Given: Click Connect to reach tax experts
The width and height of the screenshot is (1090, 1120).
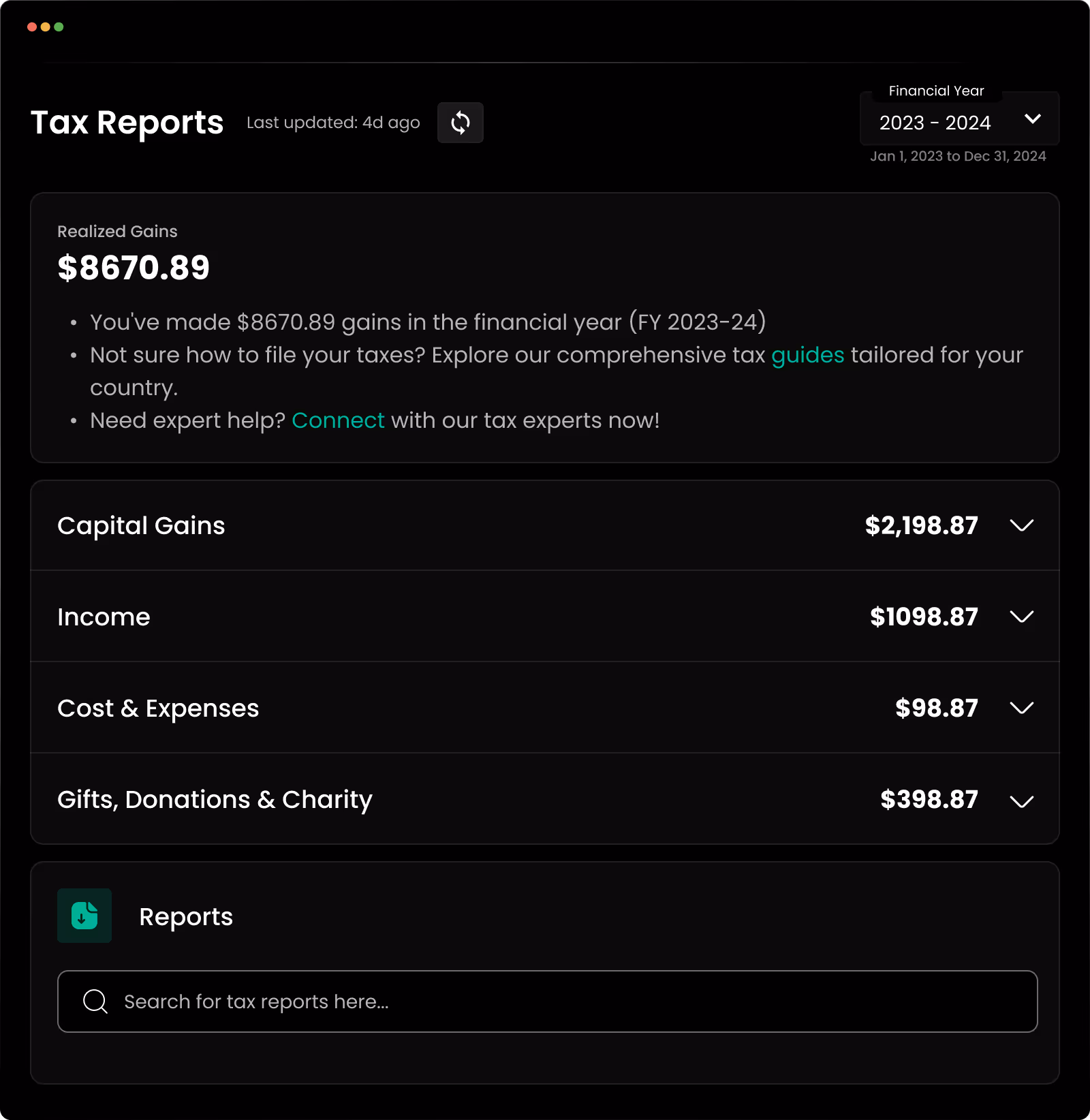Looking at the screenshot, I should pyautogui.click(x=338, y=420).
